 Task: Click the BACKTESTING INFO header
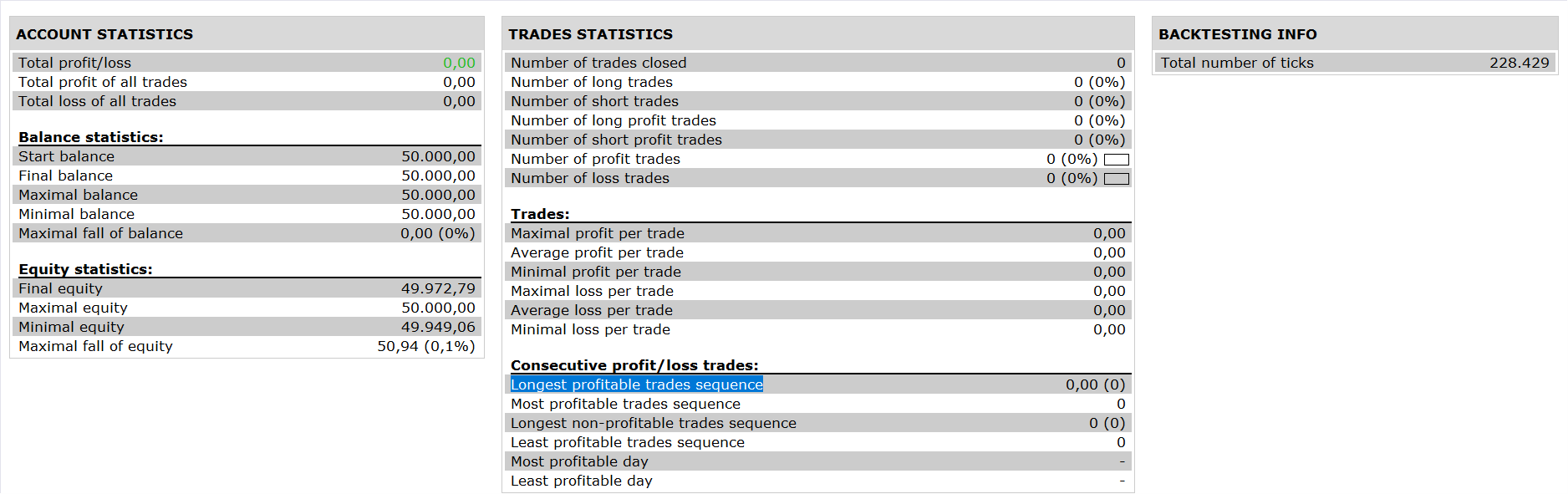pos(1237,34)
